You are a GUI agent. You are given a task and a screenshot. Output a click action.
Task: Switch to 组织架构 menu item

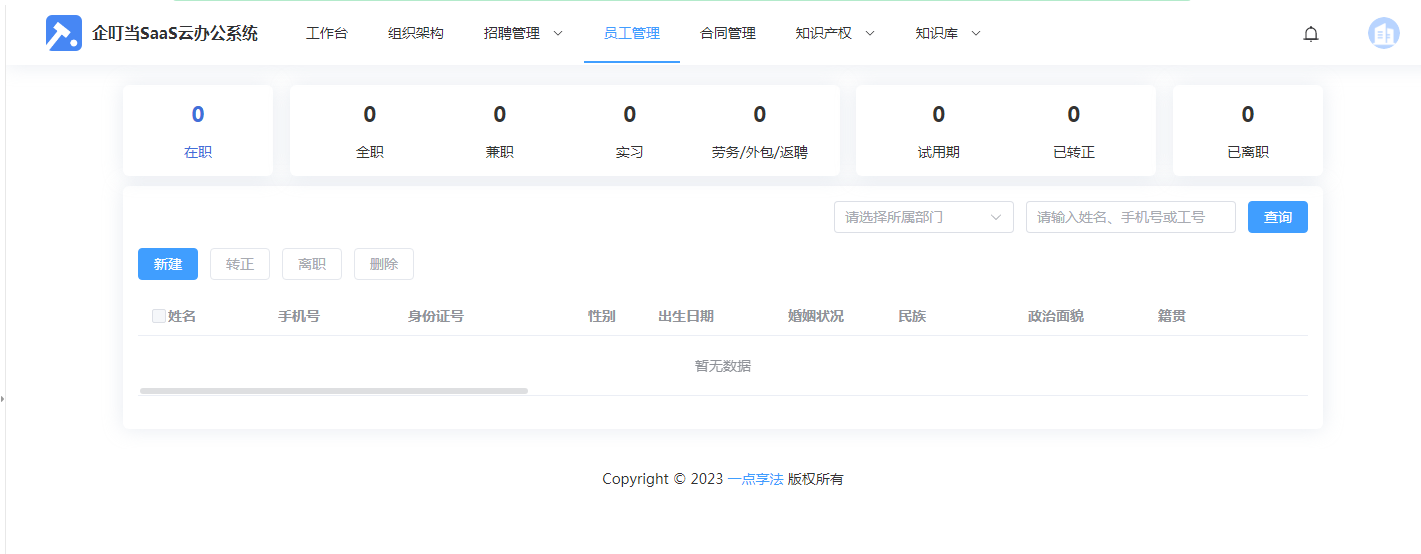416,33
